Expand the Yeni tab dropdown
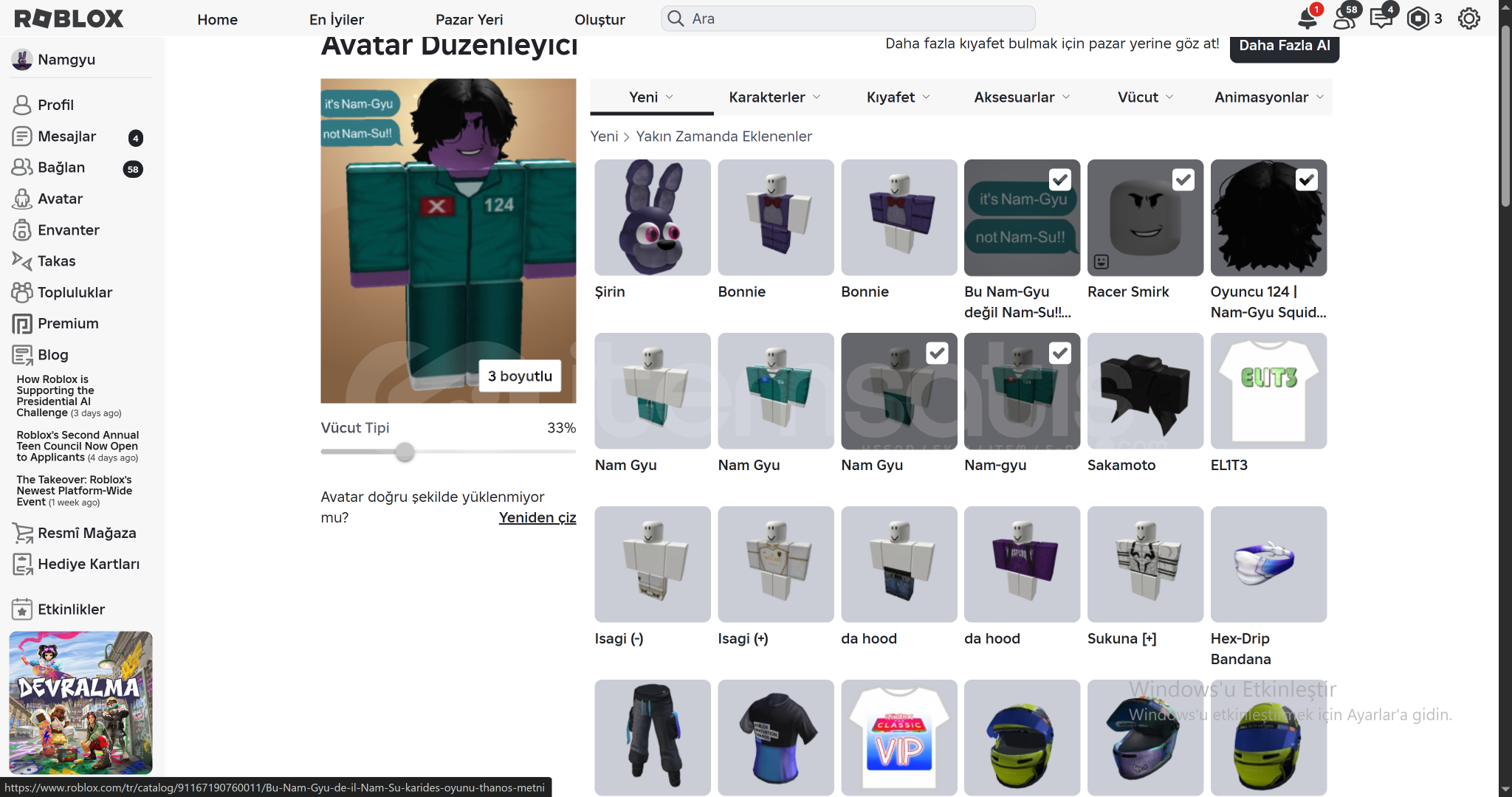 click(652, 97)
